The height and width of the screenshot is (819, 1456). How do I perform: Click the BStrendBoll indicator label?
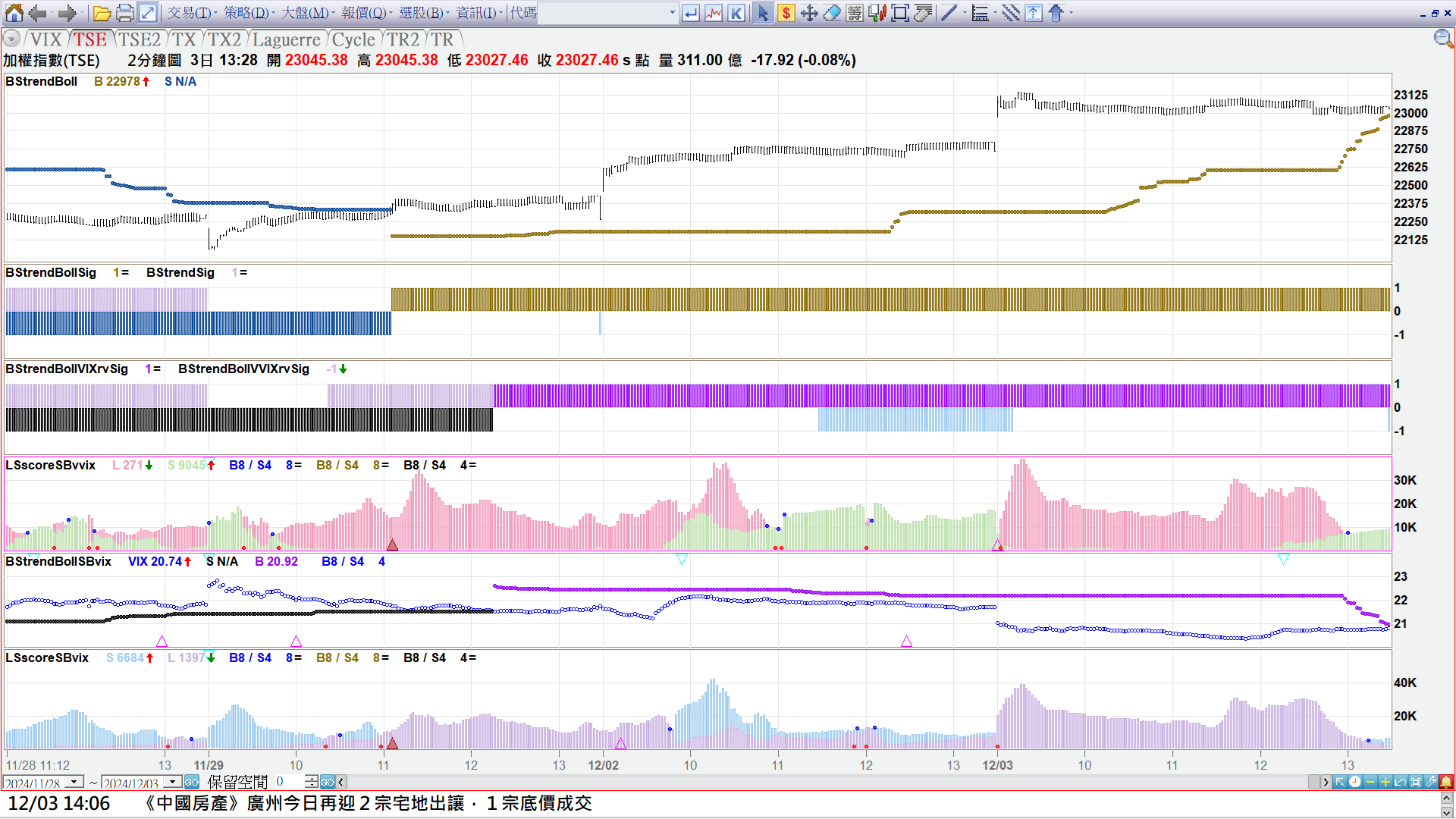(41, 81)
